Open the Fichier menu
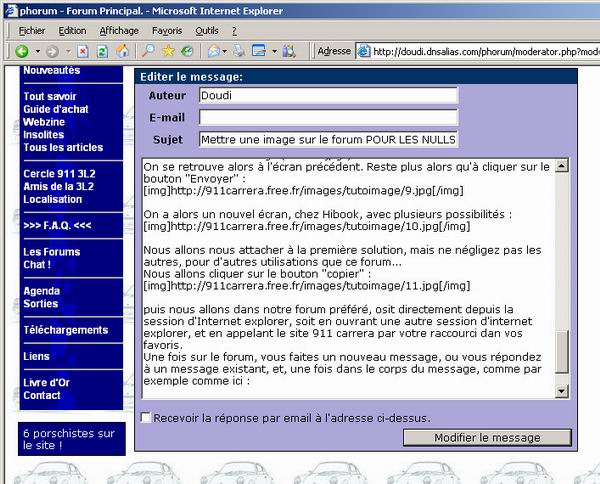 tap(32, 31)
